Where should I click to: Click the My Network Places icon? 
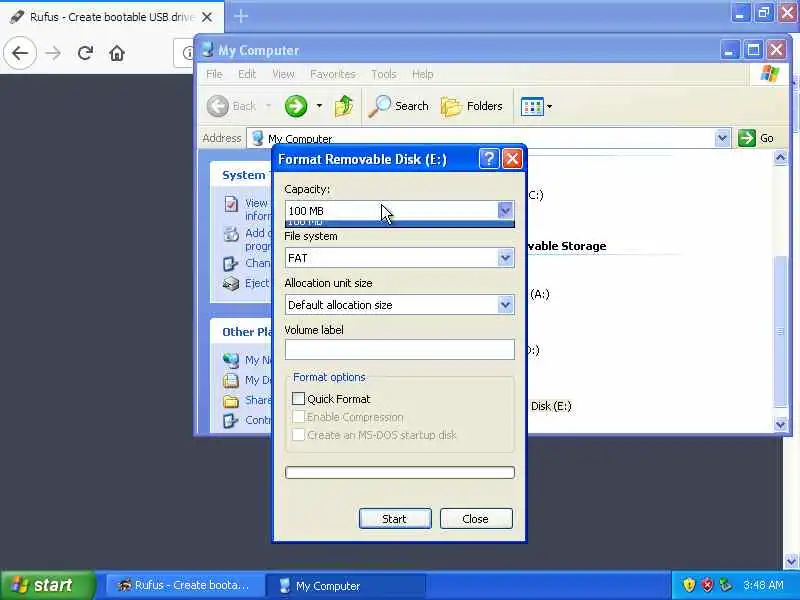[231, 360]
